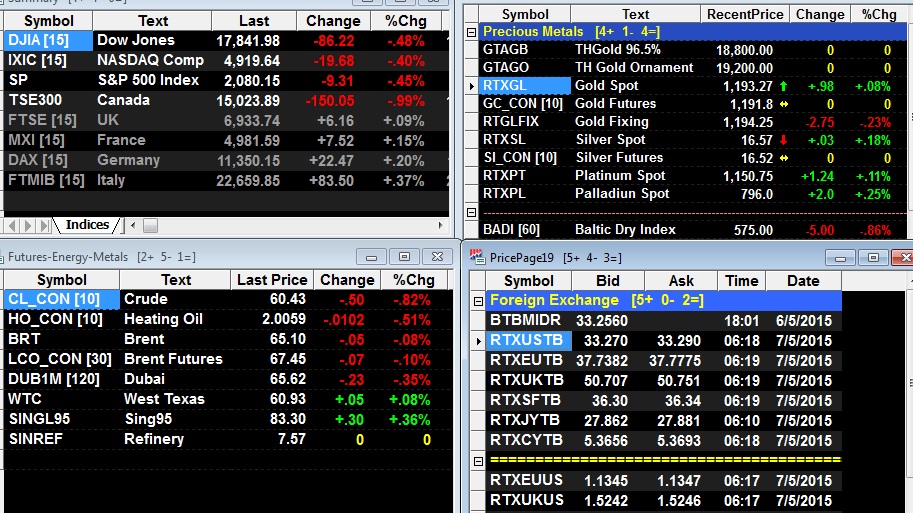Collapse the group above Baltic Dry Index
The image size is (913, 513).
[472, 213]
